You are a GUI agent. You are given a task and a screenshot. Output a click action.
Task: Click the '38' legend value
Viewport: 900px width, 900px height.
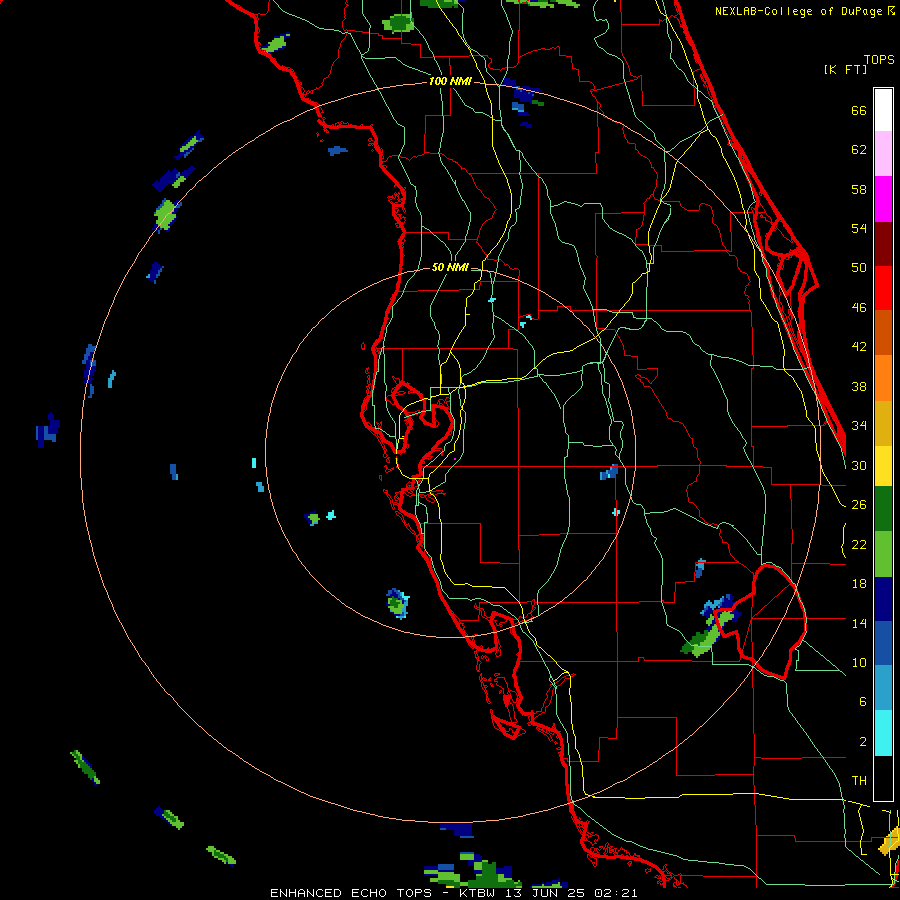click(859, 386)
